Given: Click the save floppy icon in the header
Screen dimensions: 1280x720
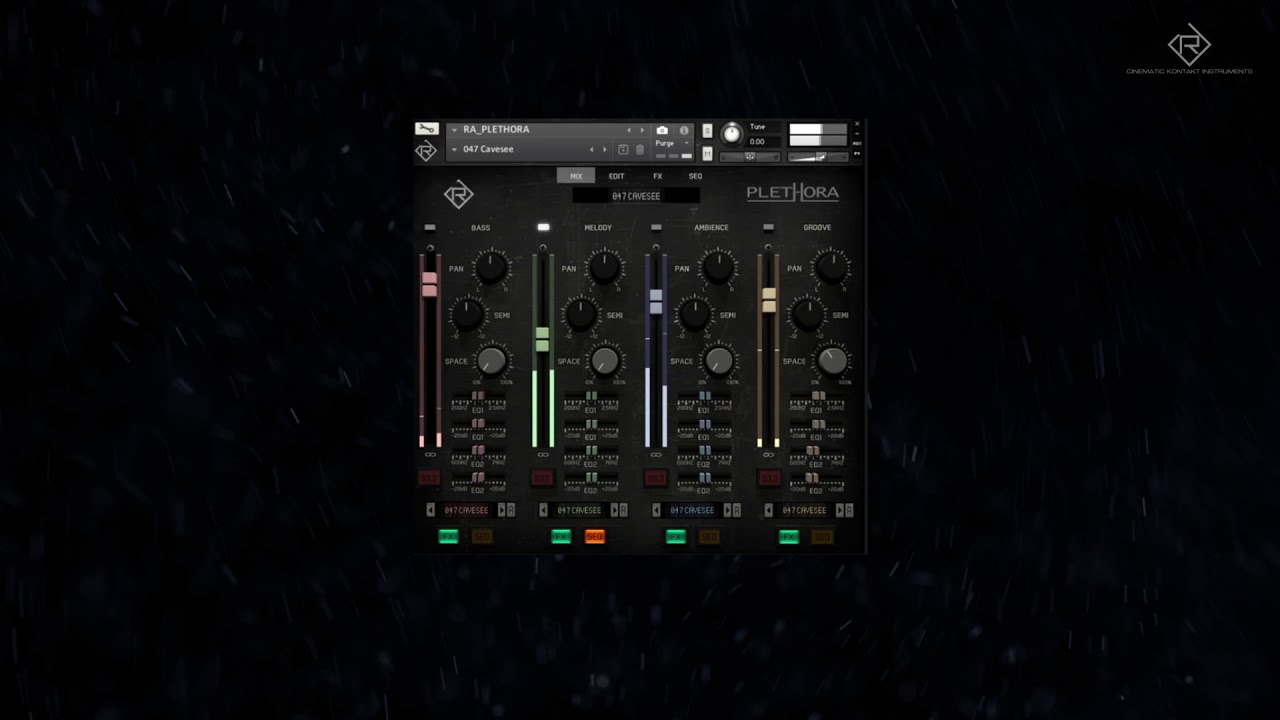Looking at the screenshot, I should point(624,148).
